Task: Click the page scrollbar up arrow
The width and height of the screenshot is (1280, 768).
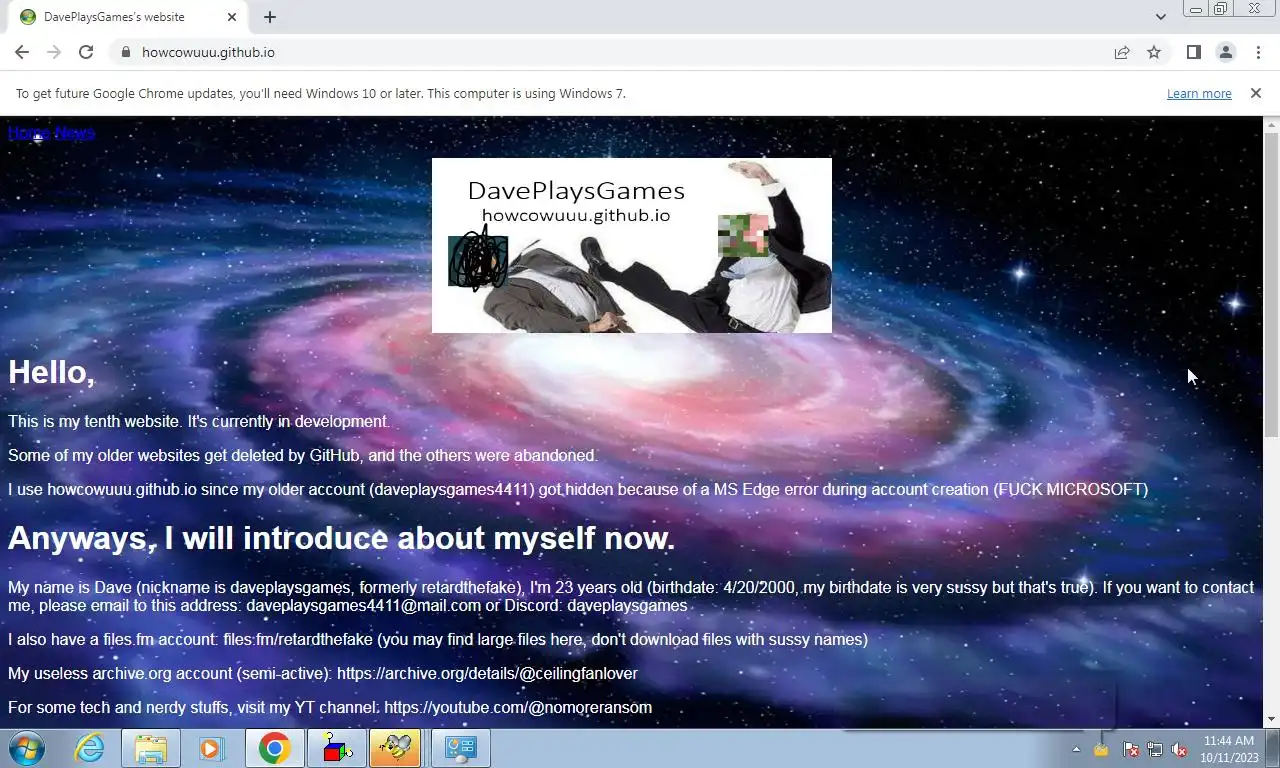Action: 1272,125
